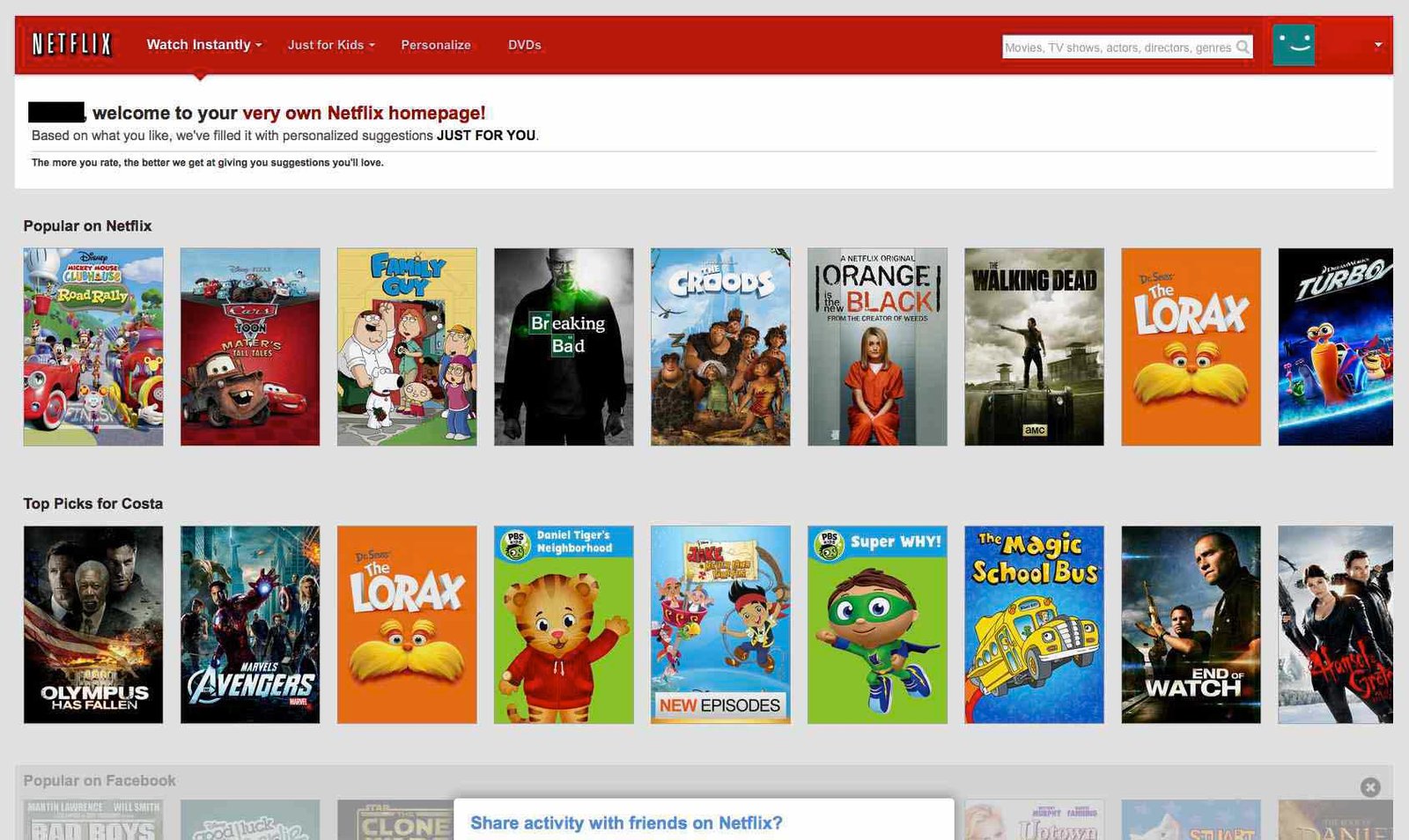Click the Netflix logo
Image resolution: width=1409 pixels, height=840 pixels.
(x=72, y=44)
